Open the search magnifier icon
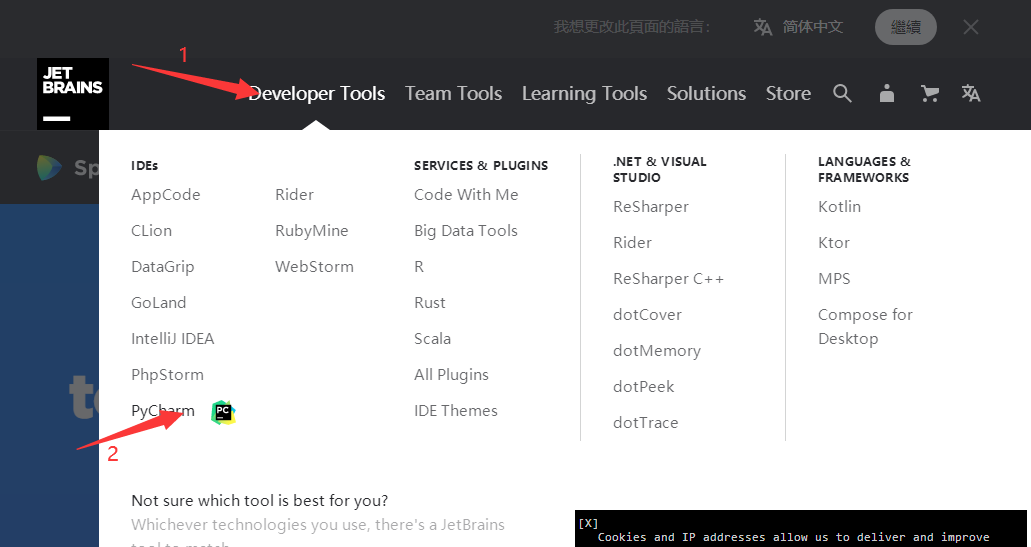This screenshot has width=1031, height=547. [x=842, y=93]
